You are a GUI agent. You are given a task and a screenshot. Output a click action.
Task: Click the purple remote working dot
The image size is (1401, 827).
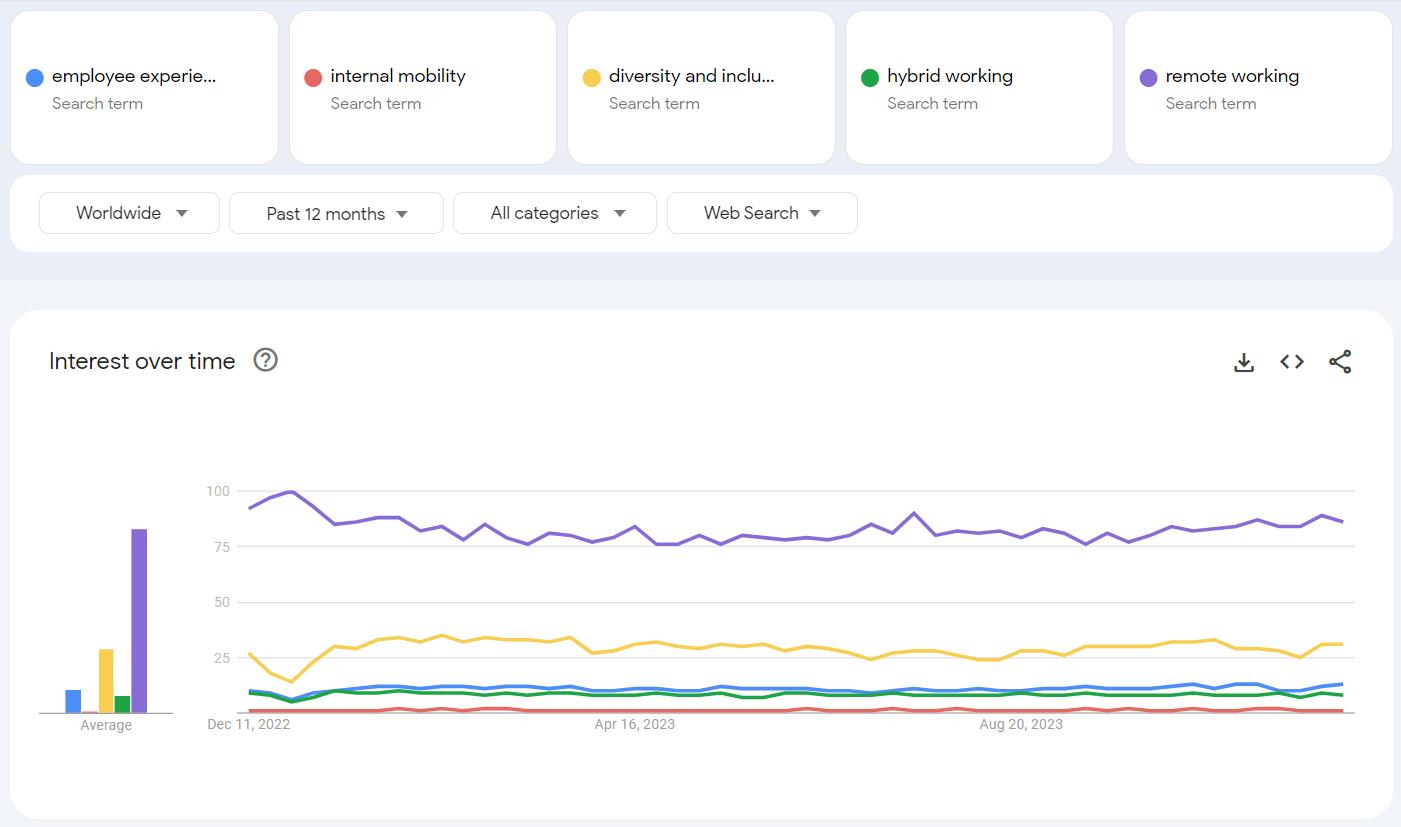(x=1148, y=78)
